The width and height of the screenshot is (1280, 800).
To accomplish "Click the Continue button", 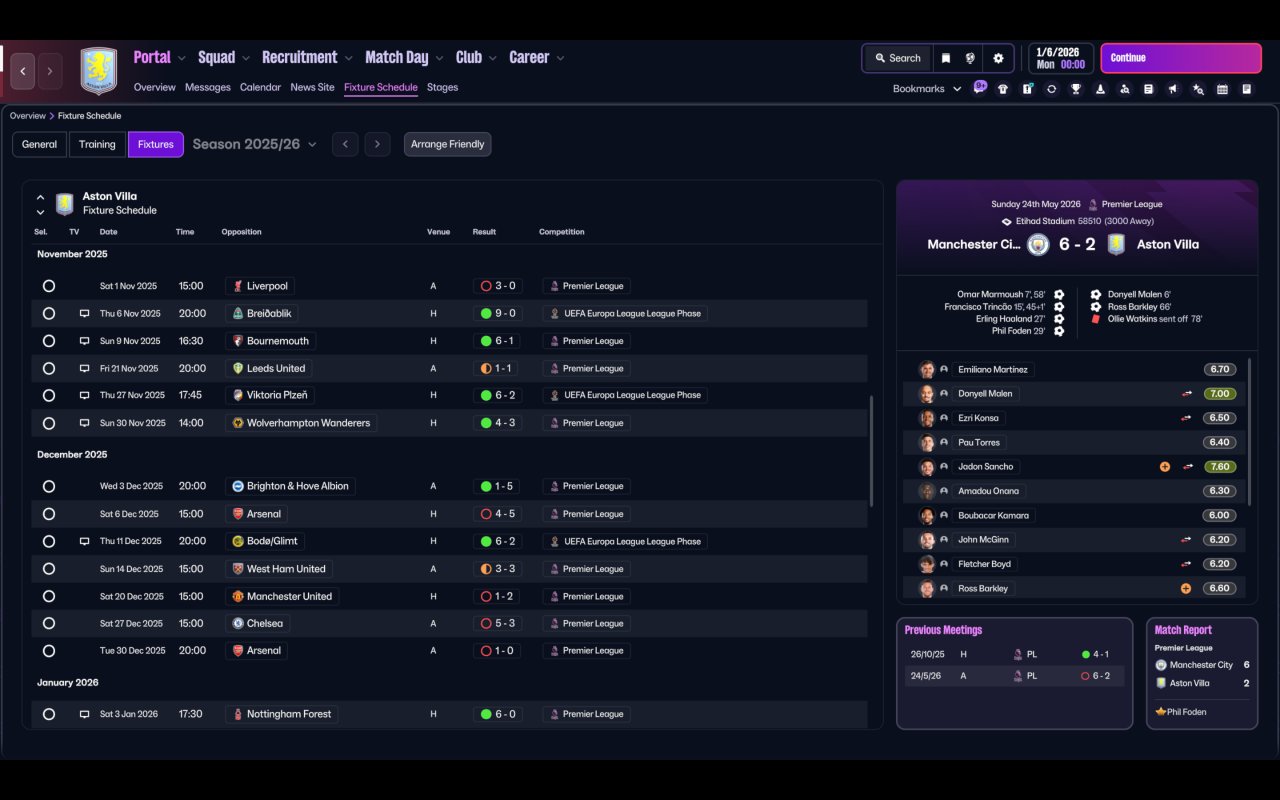I will point(1181,58).
